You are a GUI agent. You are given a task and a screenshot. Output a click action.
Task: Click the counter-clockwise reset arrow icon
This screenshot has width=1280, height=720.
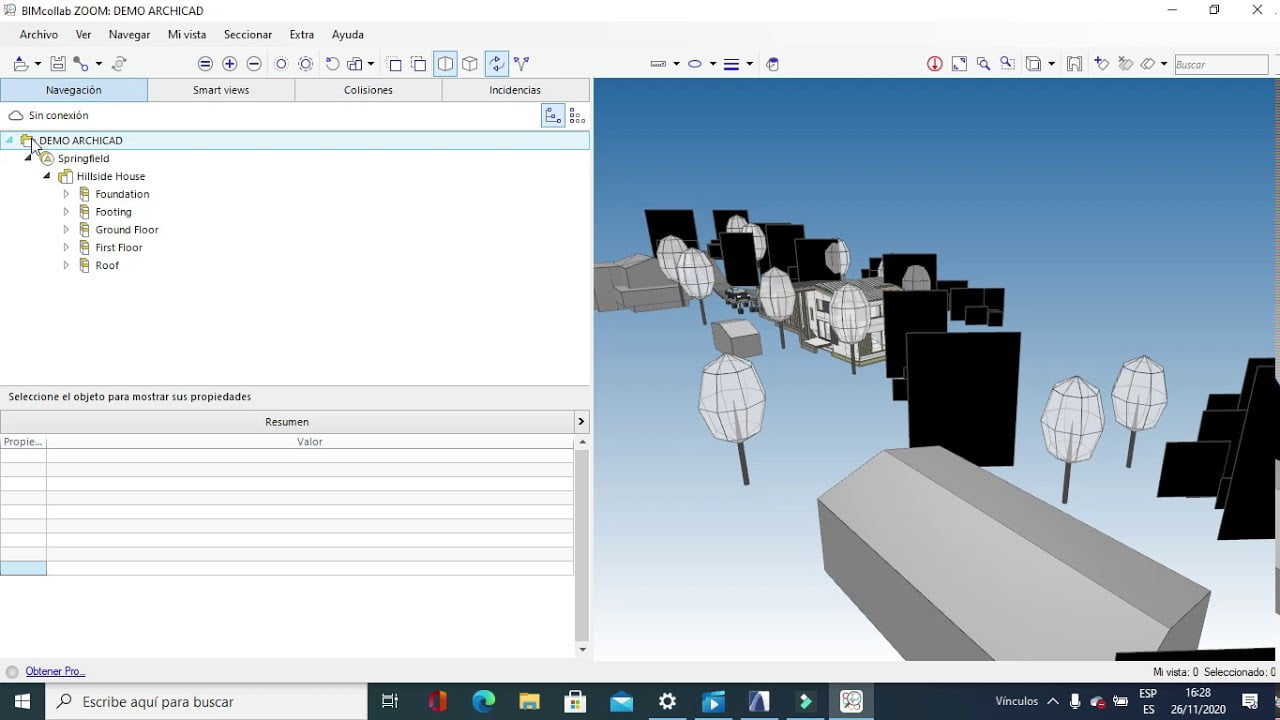[x=333, y=64]
